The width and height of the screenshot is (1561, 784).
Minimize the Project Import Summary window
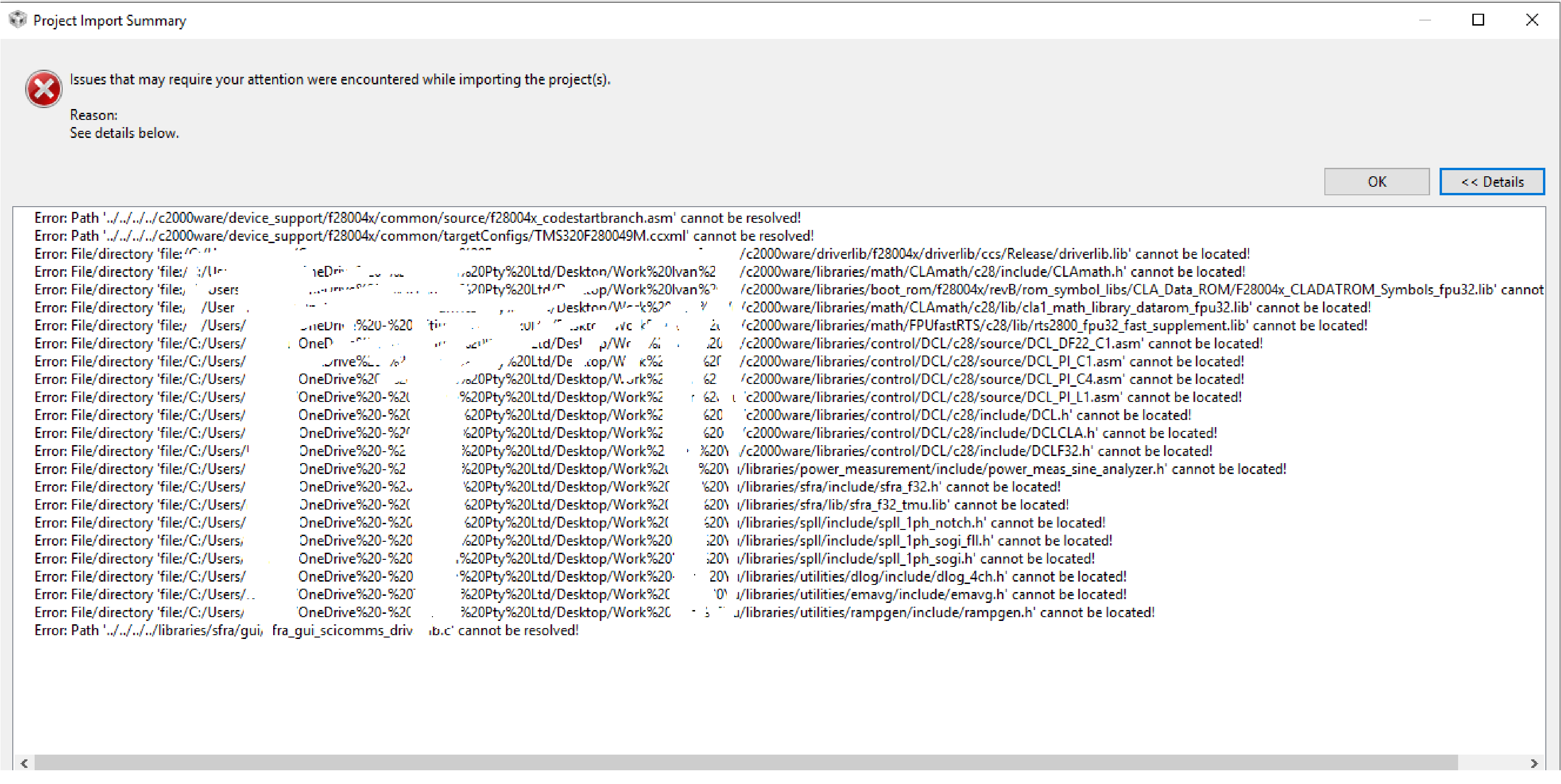(1425, 19)
